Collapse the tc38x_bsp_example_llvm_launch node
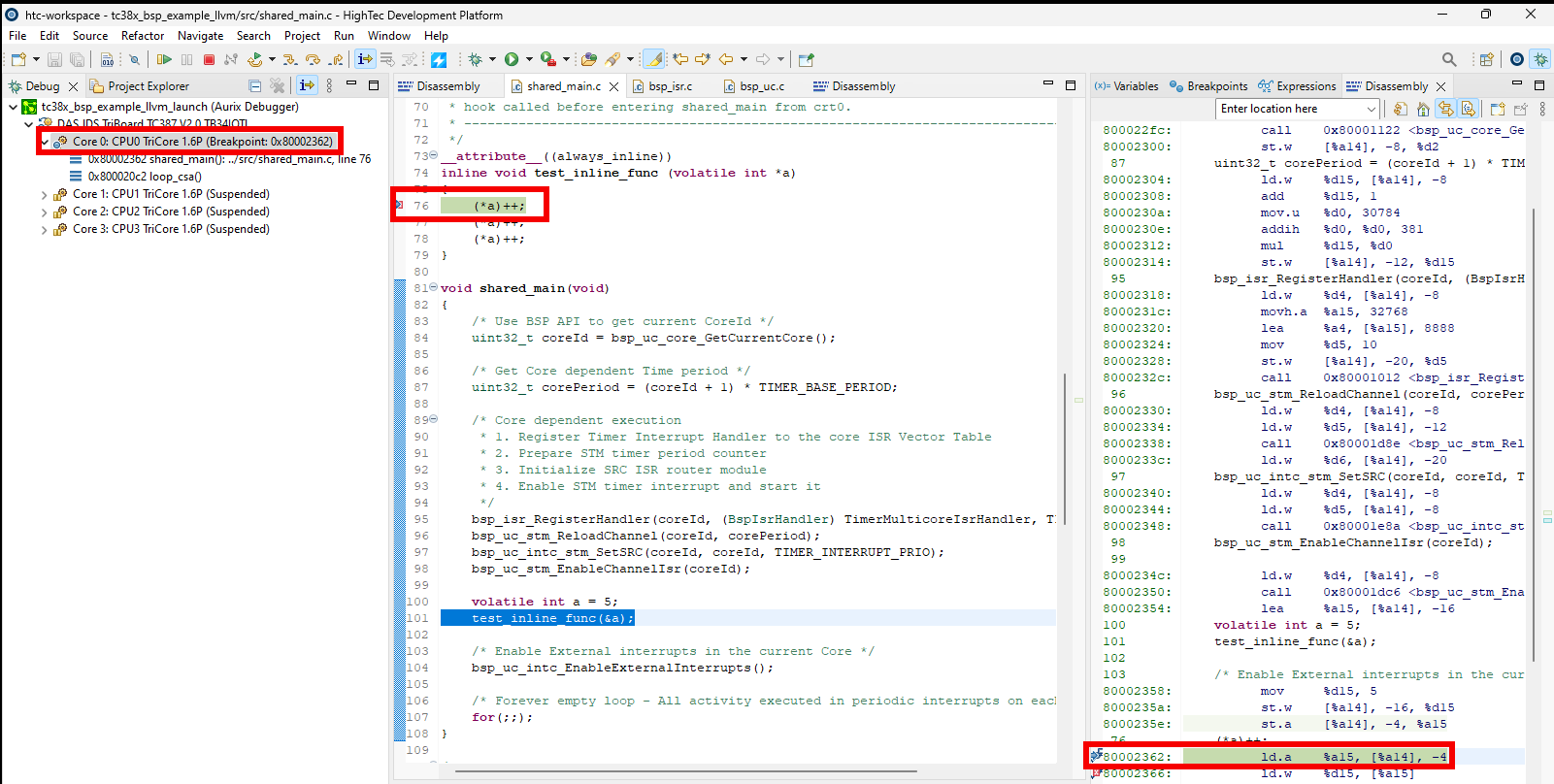This screenshot has height=784, width=1554. tap(13, 107)
